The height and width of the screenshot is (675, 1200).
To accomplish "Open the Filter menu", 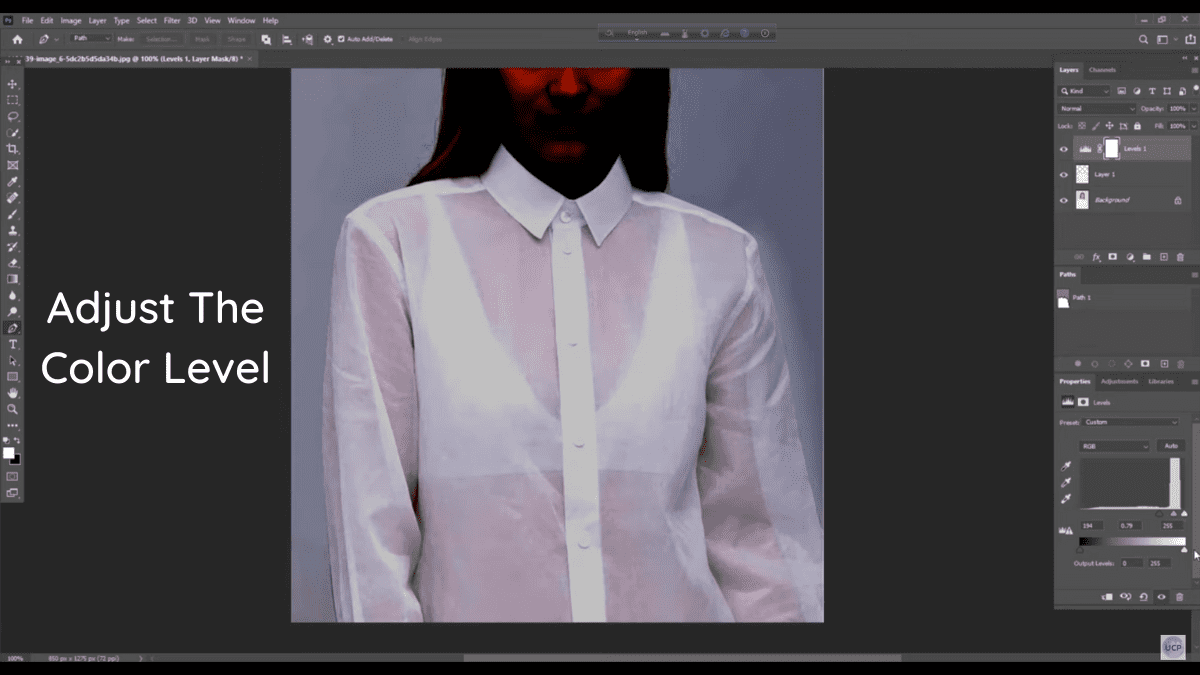I will pyautogui.click(x=172, y=20).
